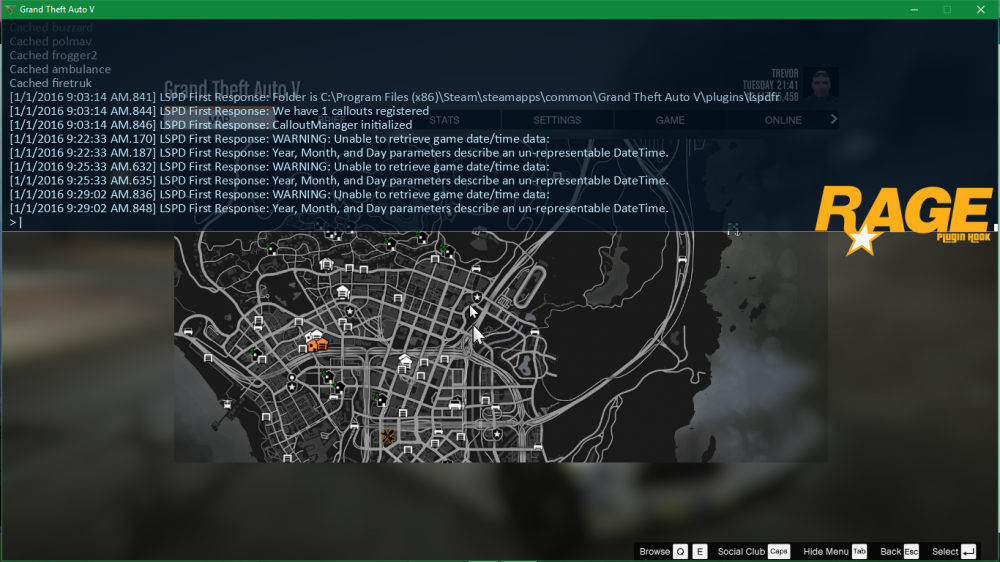Click the Caps key icon for Social Club
This screenshot has height=562, width=1000.
[779, 551]
